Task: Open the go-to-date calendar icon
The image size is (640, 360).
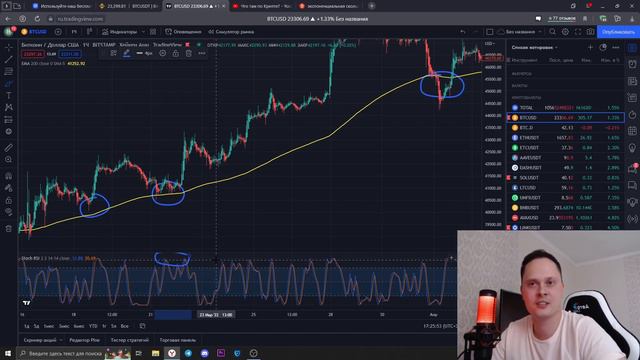Action: 142,326
